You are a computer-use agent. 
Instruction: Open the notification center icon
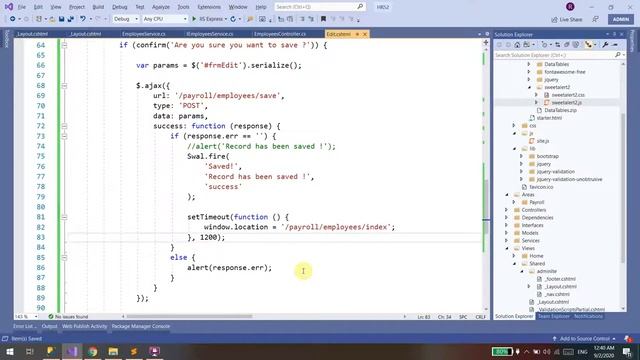point(627,351)
